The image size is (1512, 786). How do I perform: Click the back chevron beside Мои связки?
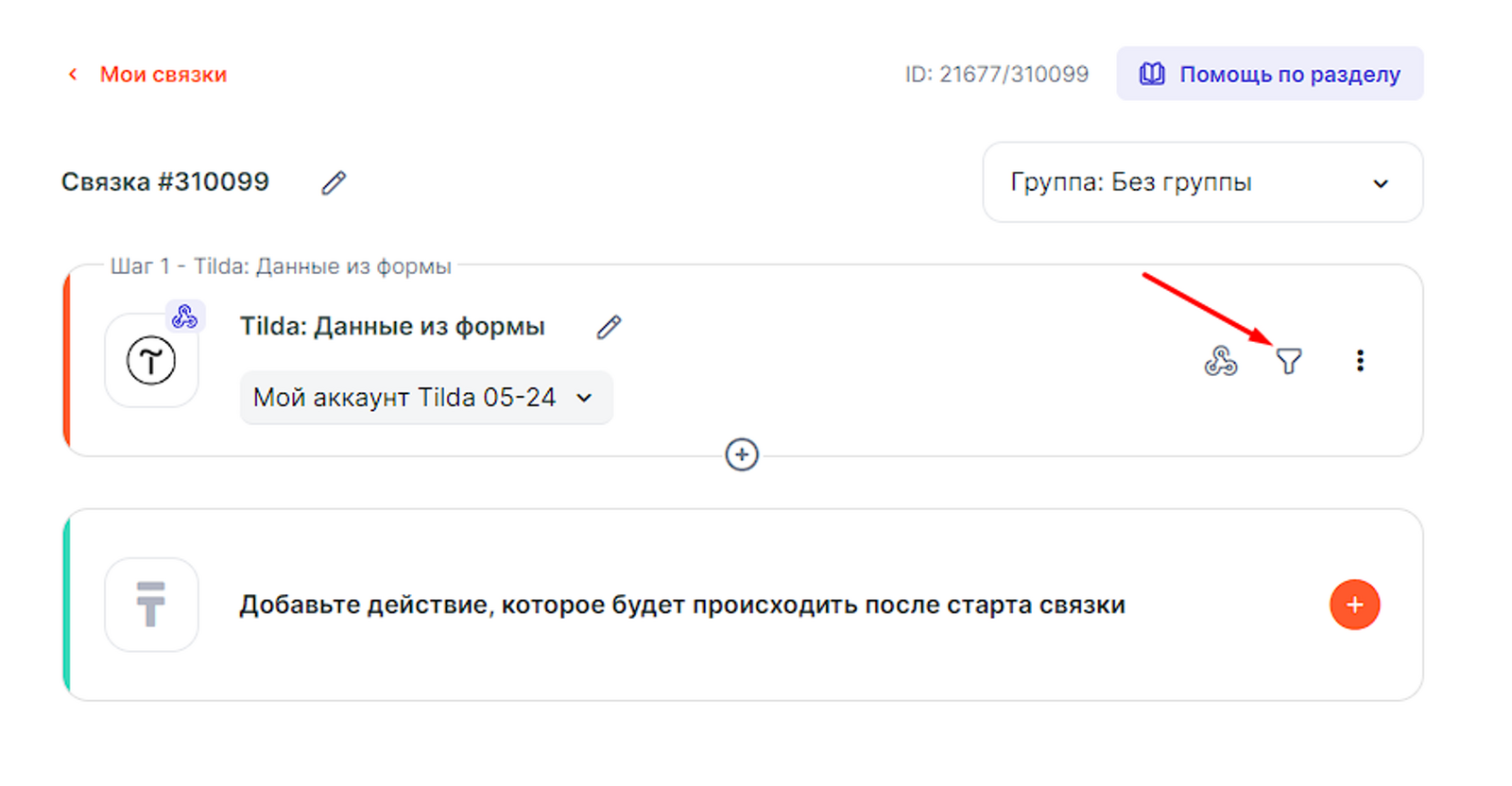pyautogui.click(x=73, y=75)
